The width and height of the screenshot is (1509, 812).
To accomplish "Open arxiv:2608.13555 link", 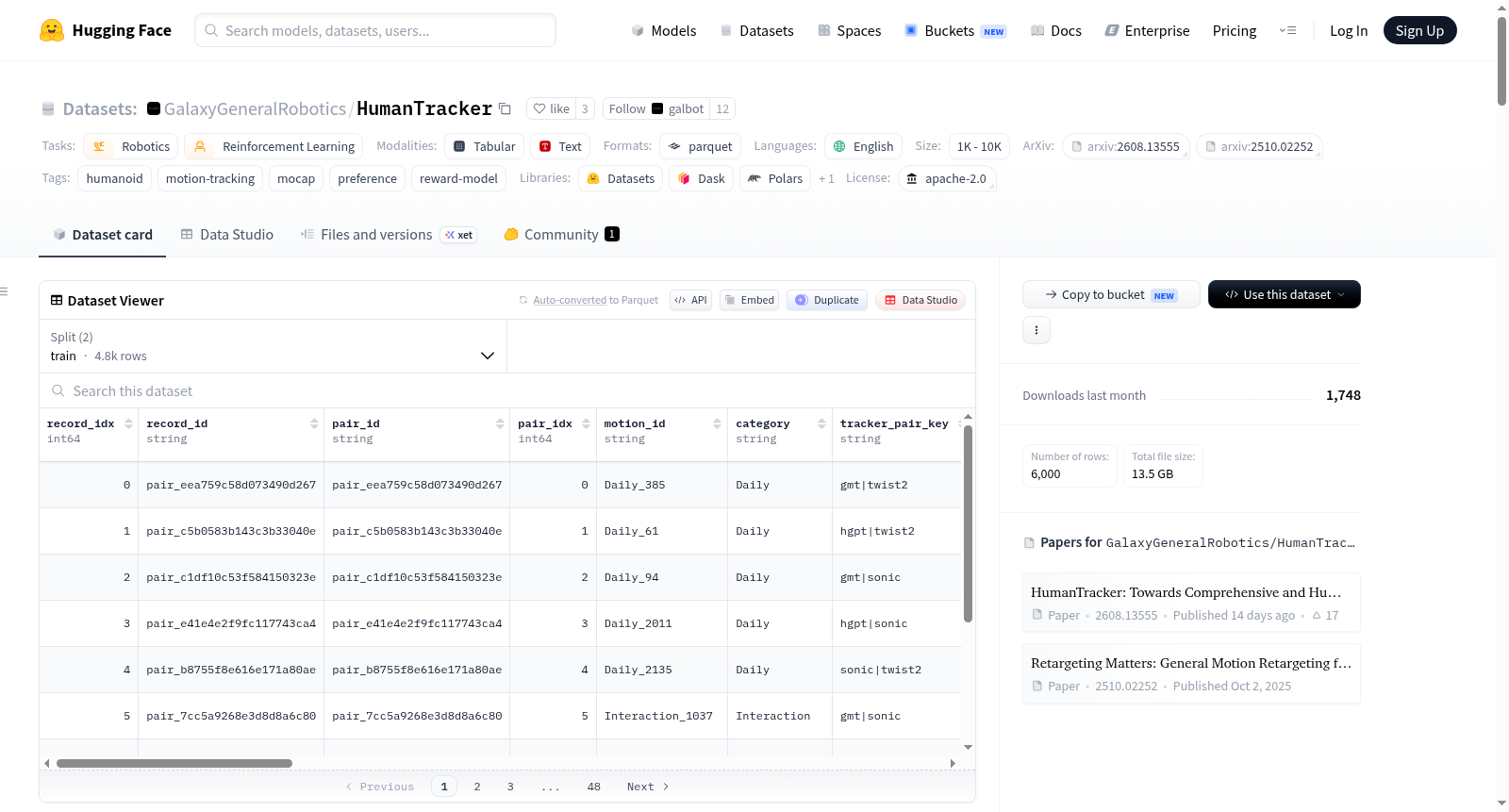I will point(1125,146).
